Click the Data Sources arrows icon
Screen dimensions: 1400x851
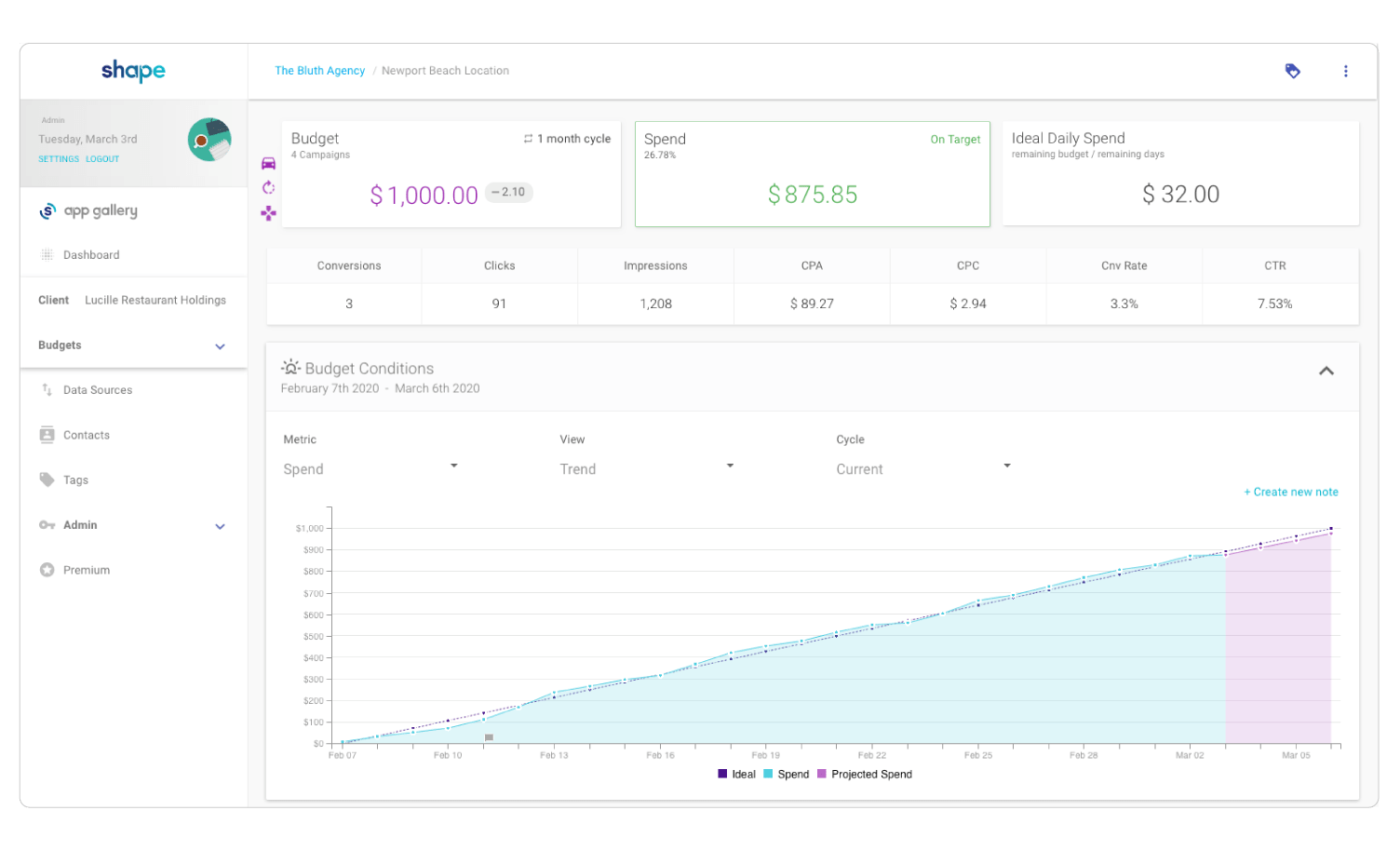(x=47, y=390)
